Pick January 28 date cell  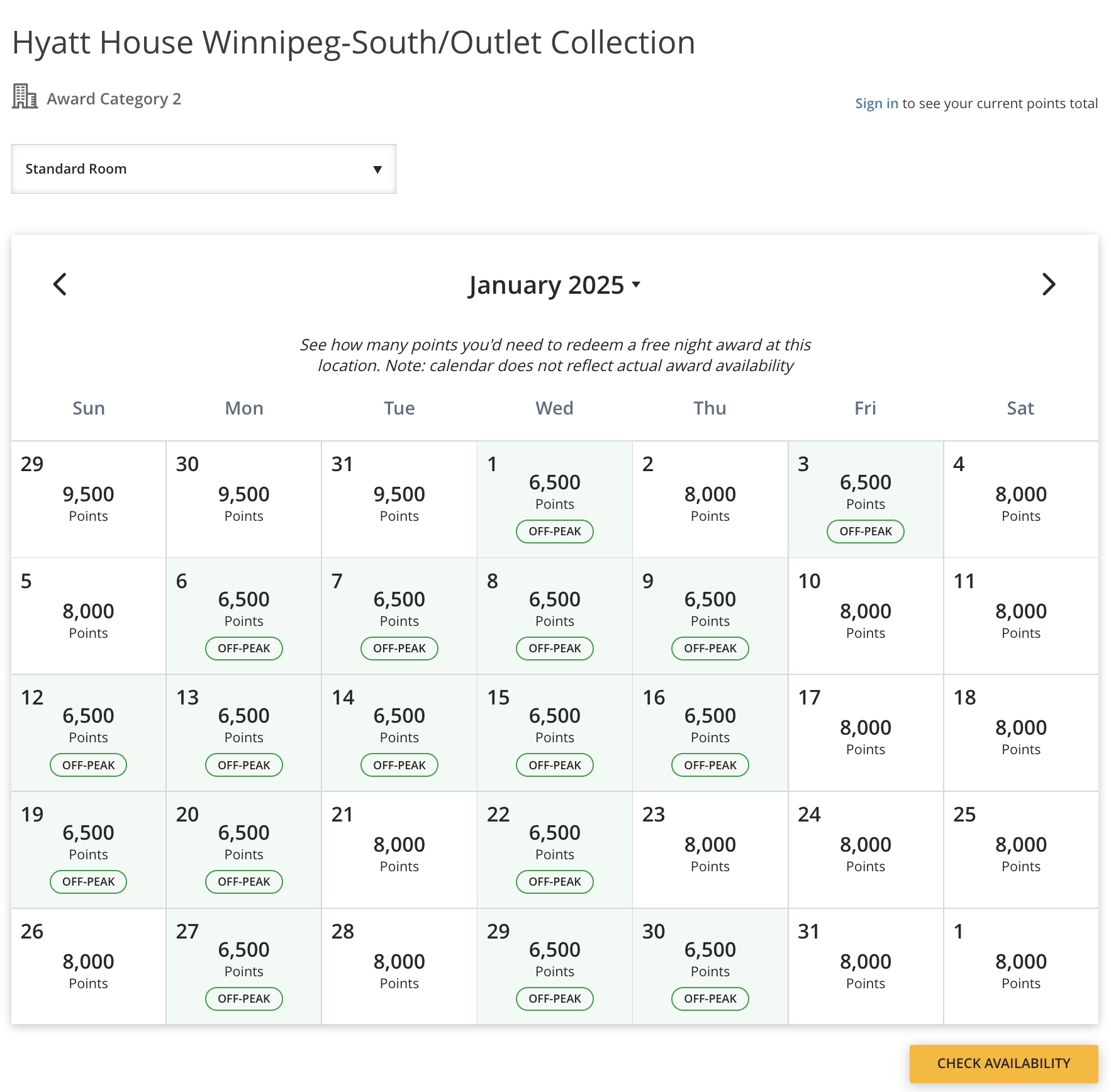point(399,966)
